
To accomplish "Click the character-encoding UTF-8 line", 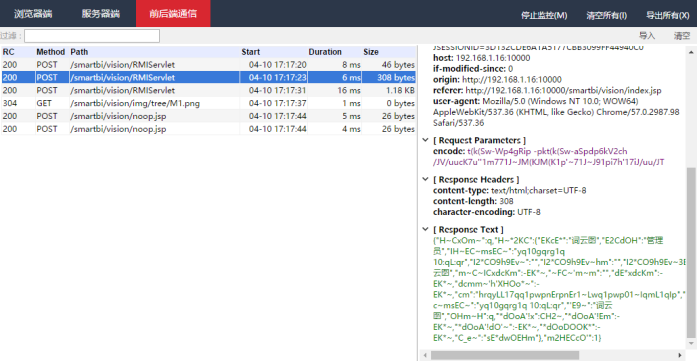I will click(x=487, y=212).
